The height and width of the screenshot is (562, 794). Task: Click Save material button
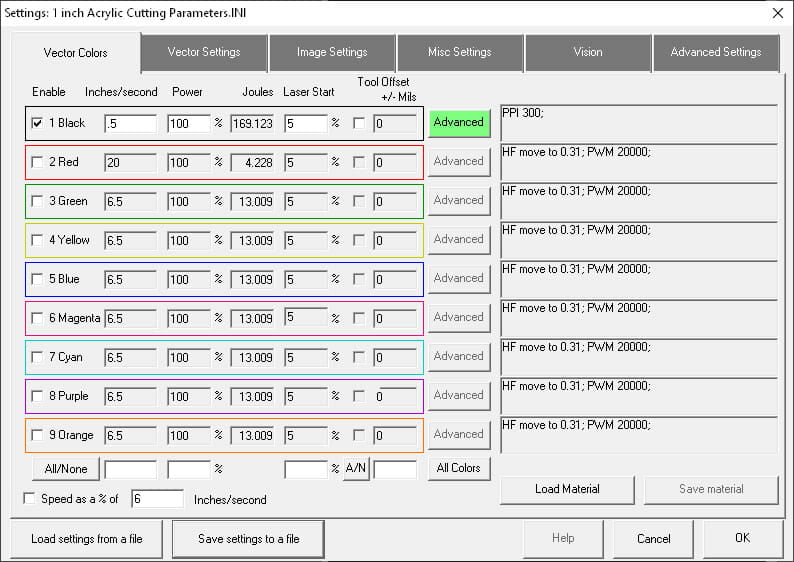711,489
